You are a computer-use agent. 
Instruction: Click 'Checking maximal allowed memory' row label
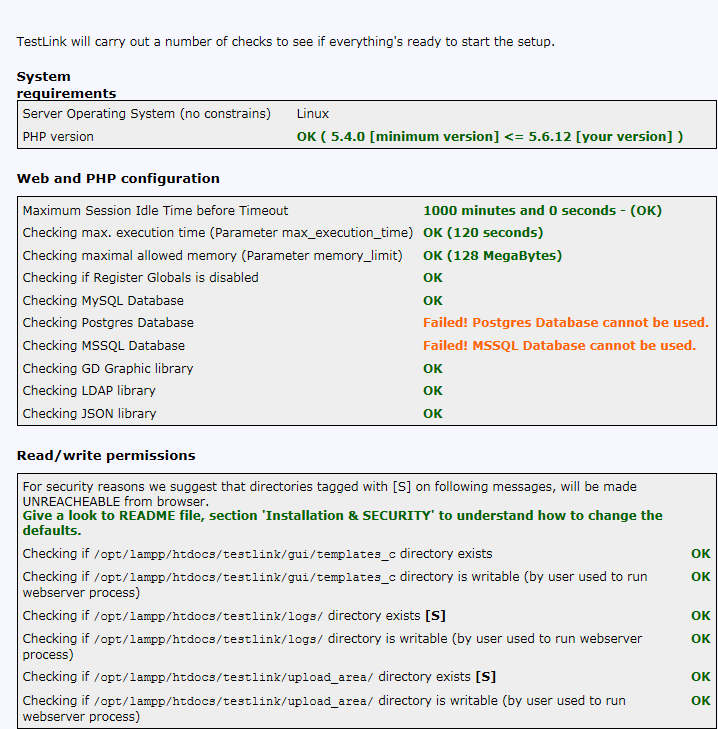pyautogui.click(x=213, y=256)
